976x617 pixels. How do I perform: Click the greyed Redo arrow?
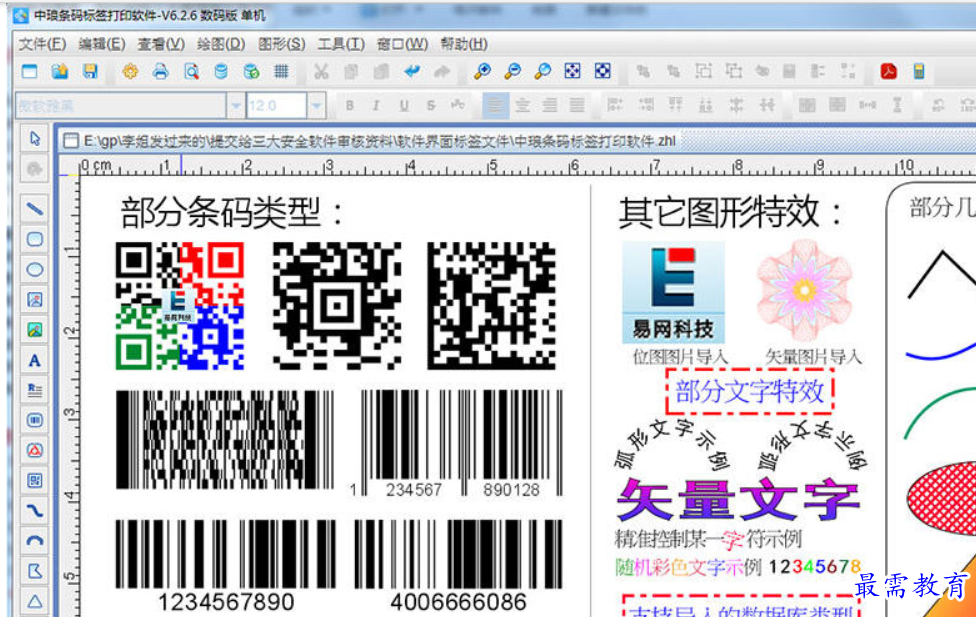click(x=442, y=72)
